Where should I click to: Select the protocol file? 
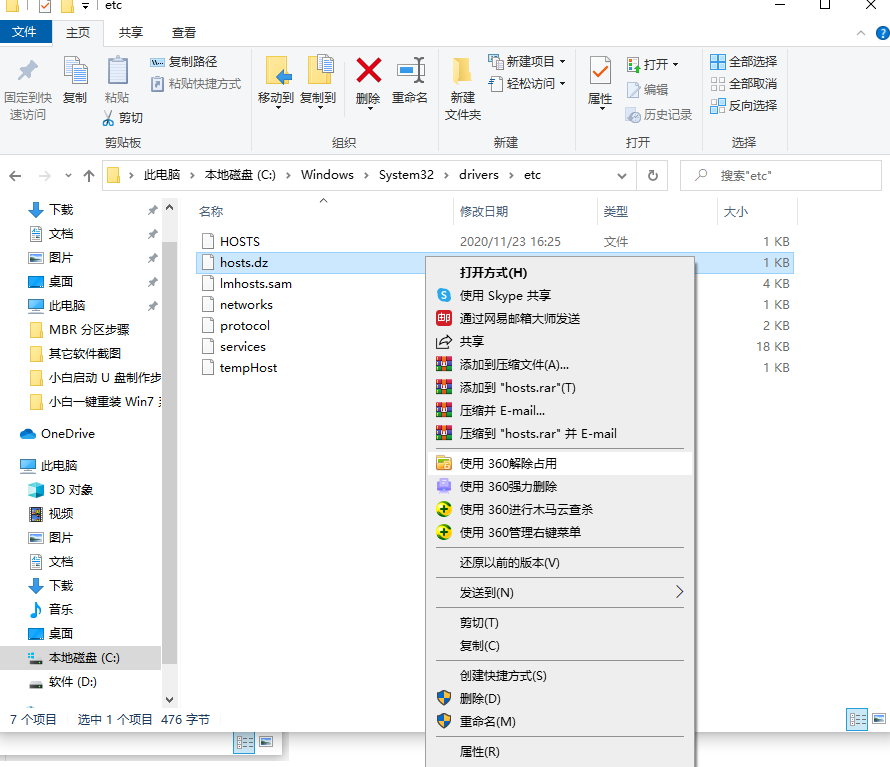click(245, 326)
